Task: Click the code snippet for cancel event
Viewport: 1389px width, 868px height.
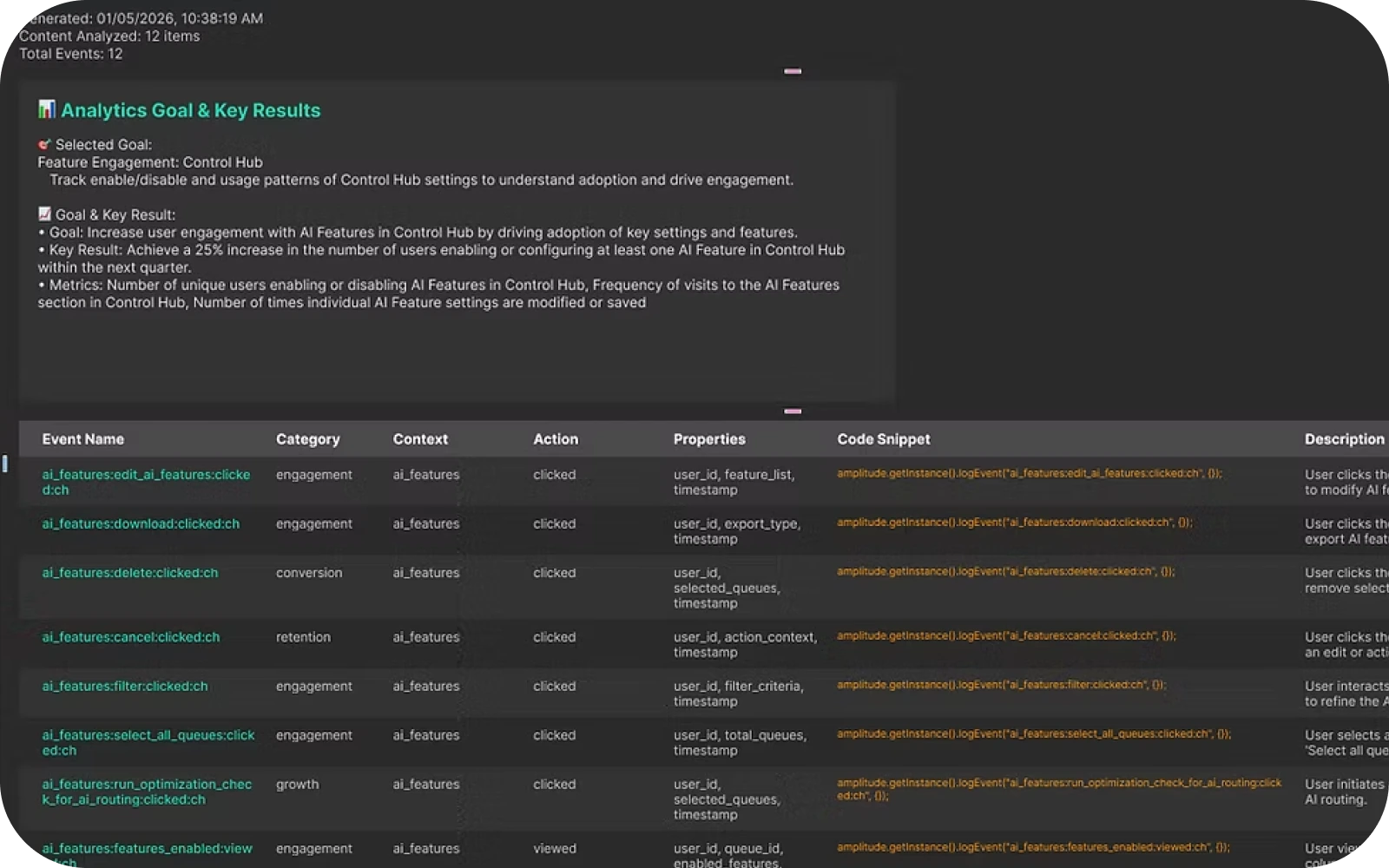Action: coord(1006,635)
